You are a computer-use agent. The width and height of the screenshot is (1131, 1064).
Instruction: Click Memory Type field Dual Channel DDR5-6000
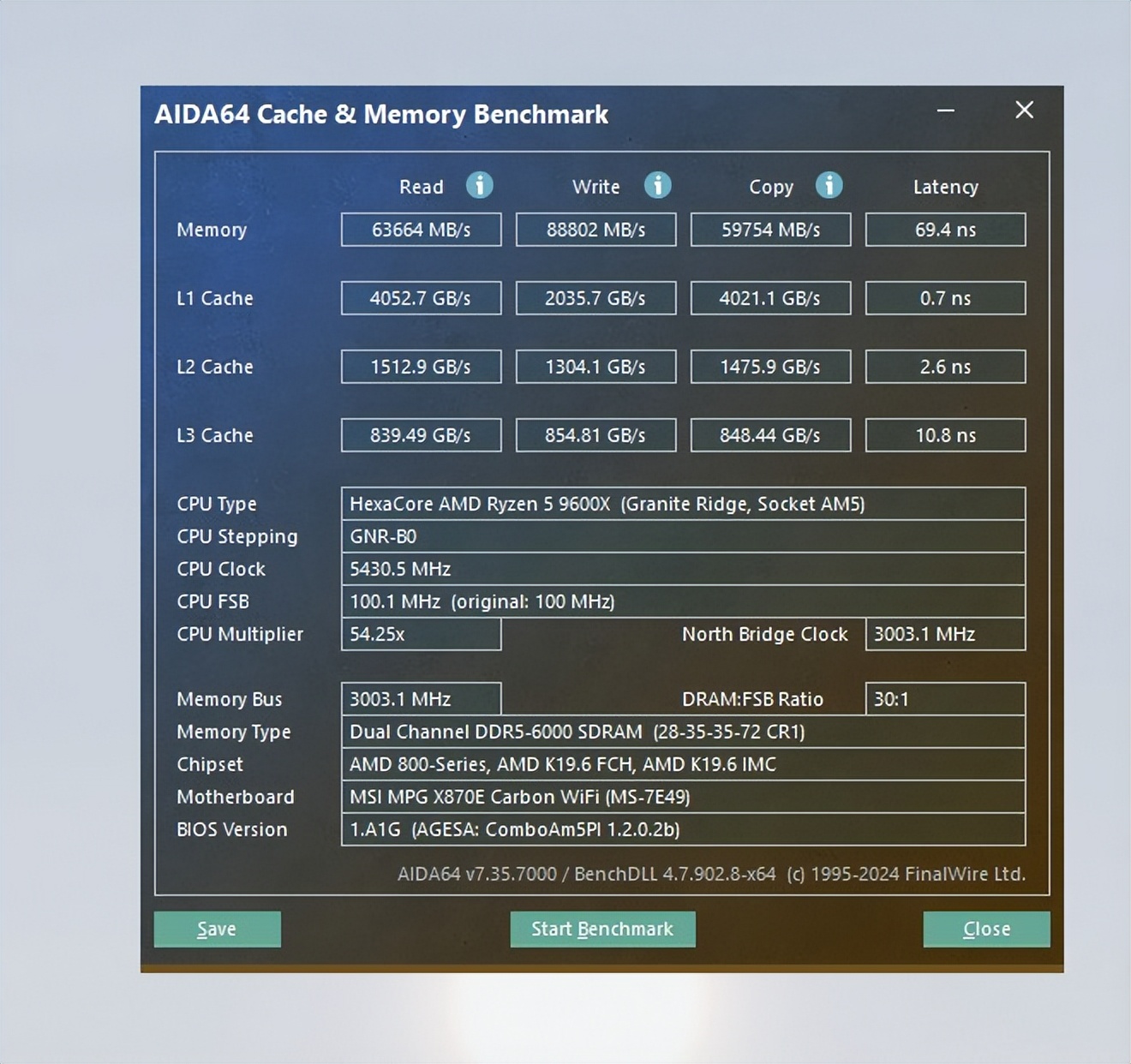[683, 732]
